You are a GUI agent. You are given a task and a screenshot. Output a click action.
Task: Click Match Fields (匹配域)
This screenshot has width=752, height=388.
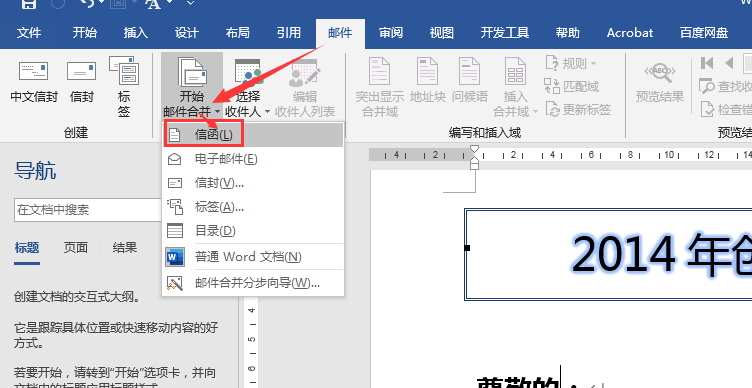pos(572,86)
